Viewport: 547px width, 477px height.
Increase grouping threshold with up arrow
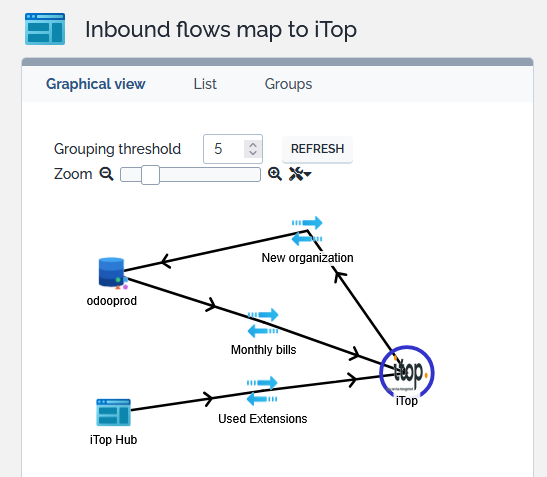click(253, 145)
